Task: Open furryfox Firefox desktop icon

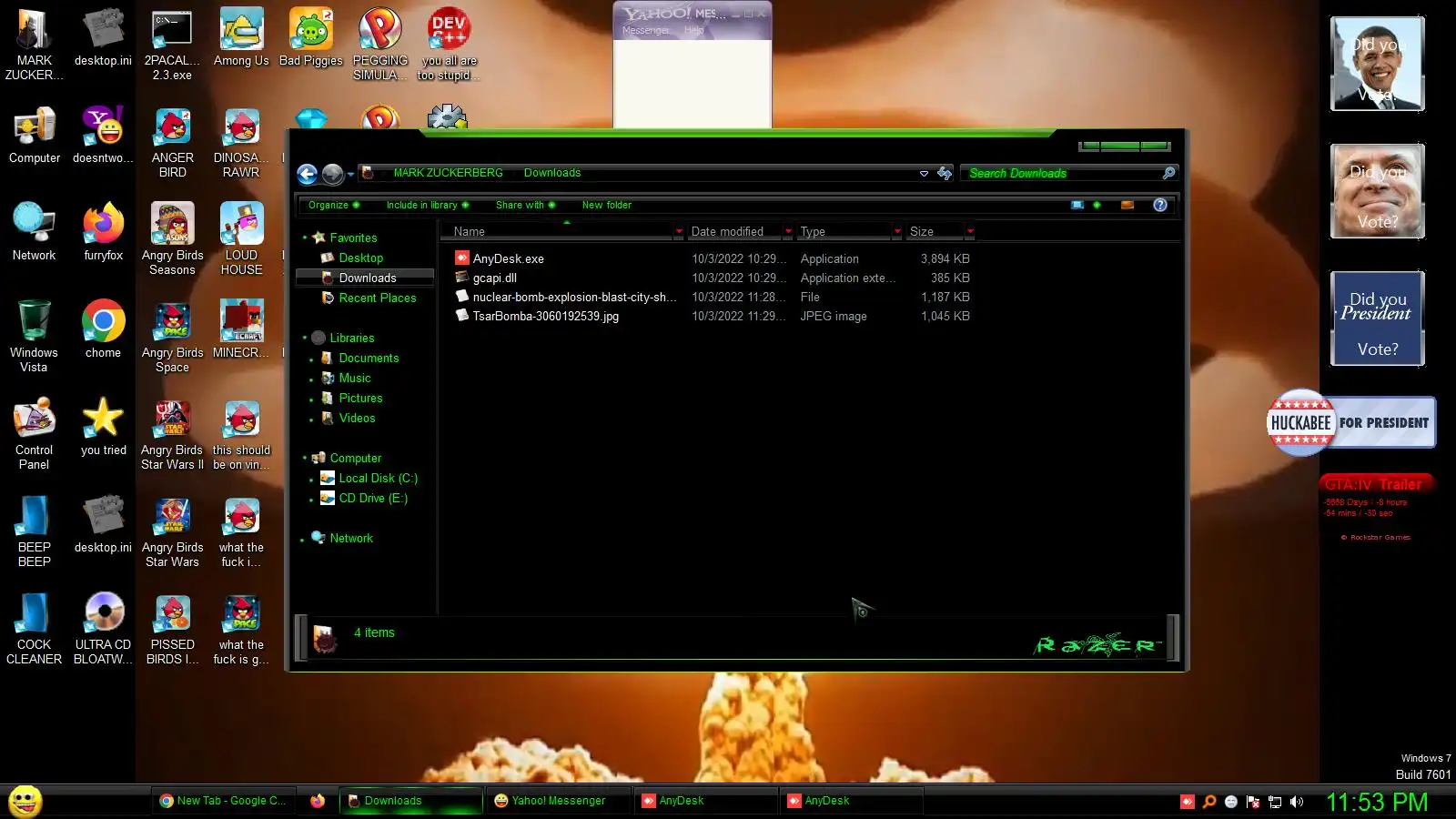Action: (103, 232)
